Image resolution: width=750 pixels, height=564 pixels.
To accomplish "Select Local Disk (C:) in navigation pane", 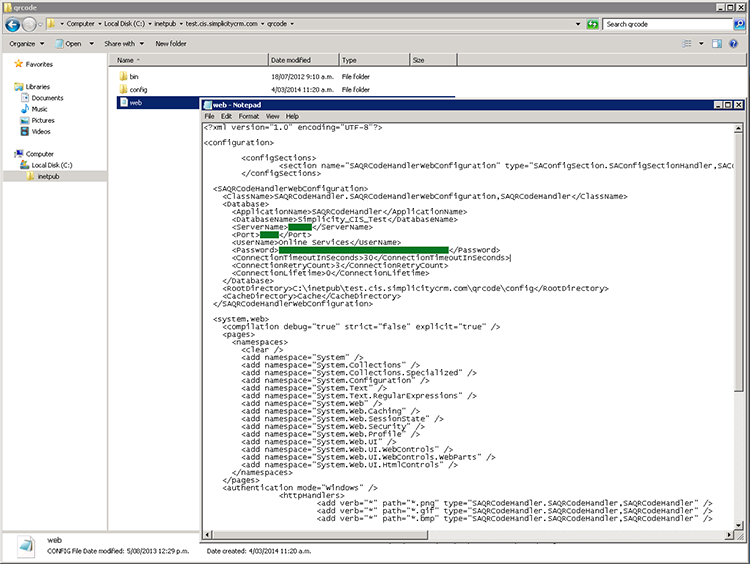I will click(52, 165).
